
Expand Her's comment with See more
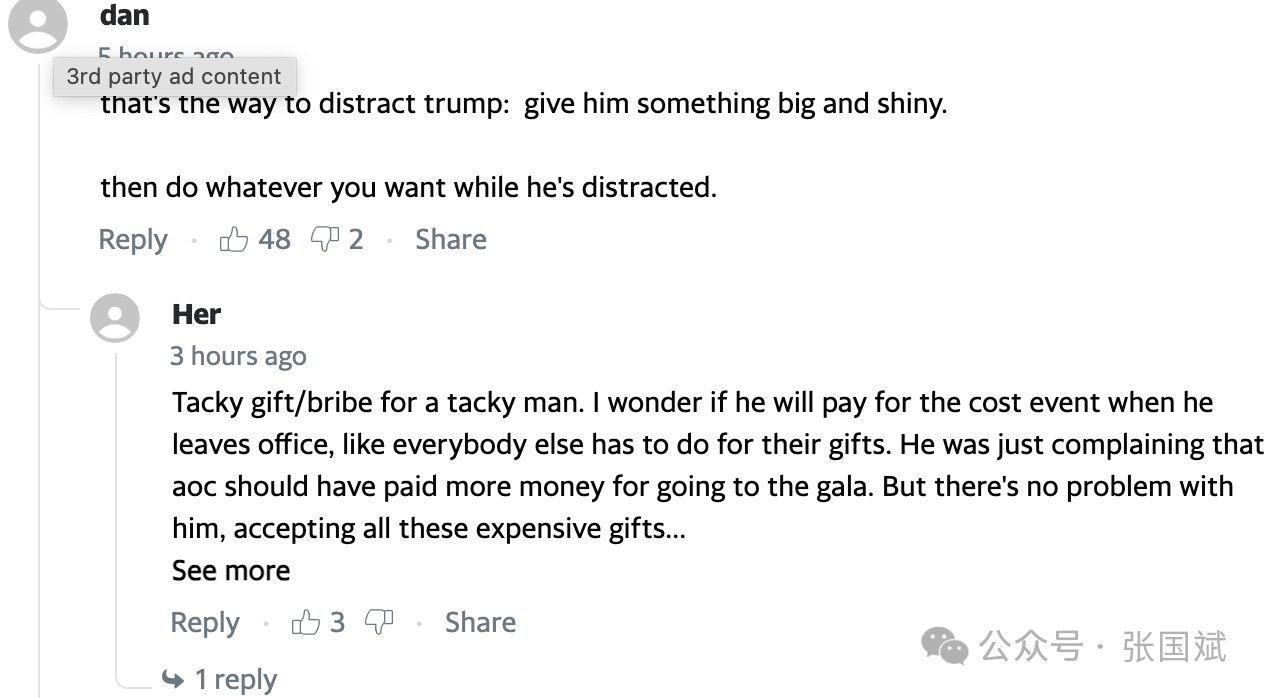click(x=231, y=571)
